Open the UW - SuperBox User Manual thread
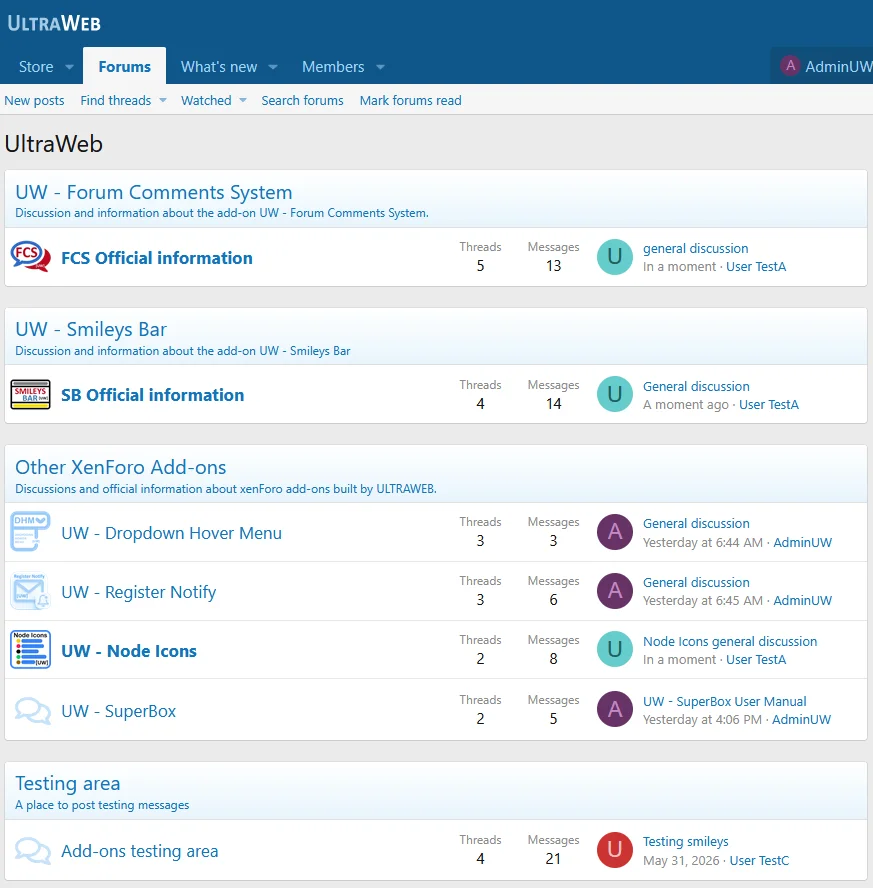The image size is (873, 888). coord(724,701)
